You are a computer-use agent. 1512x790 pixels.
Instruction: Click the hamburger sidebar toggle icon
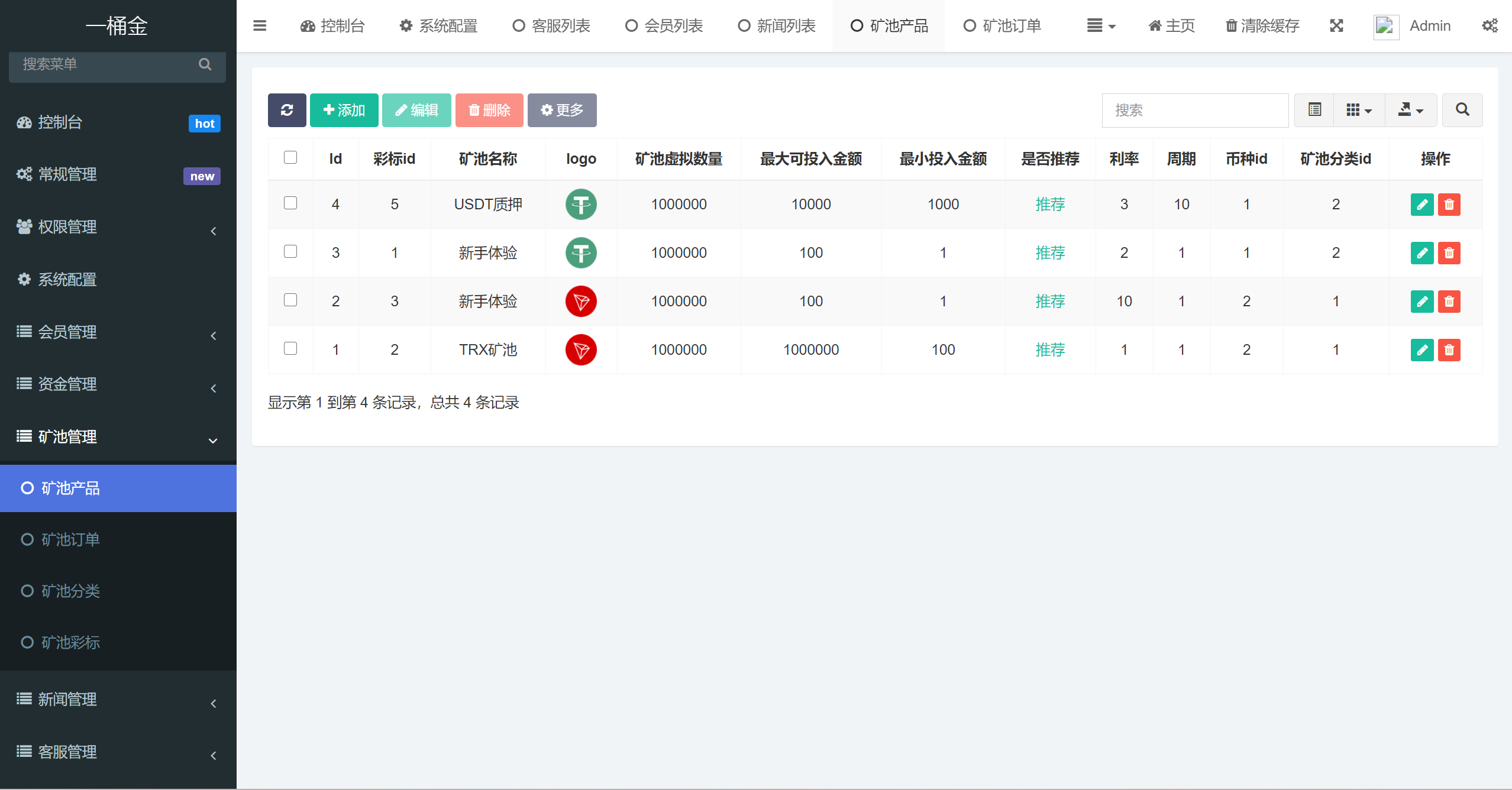pos(260,26)
